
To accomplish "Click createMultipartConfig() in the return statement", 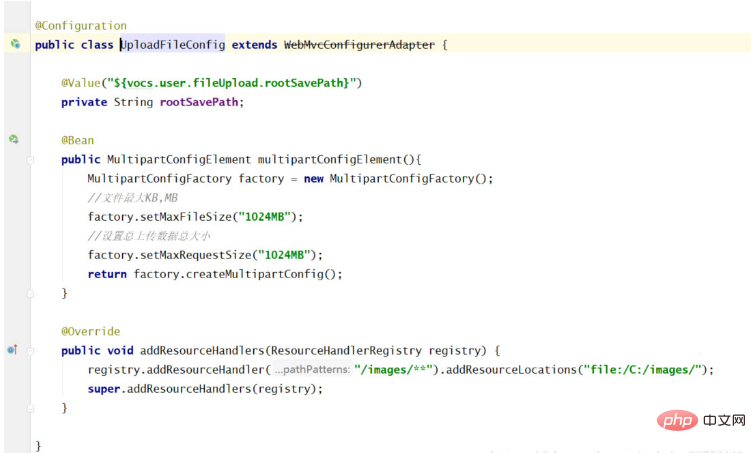I will click(260, 274).
